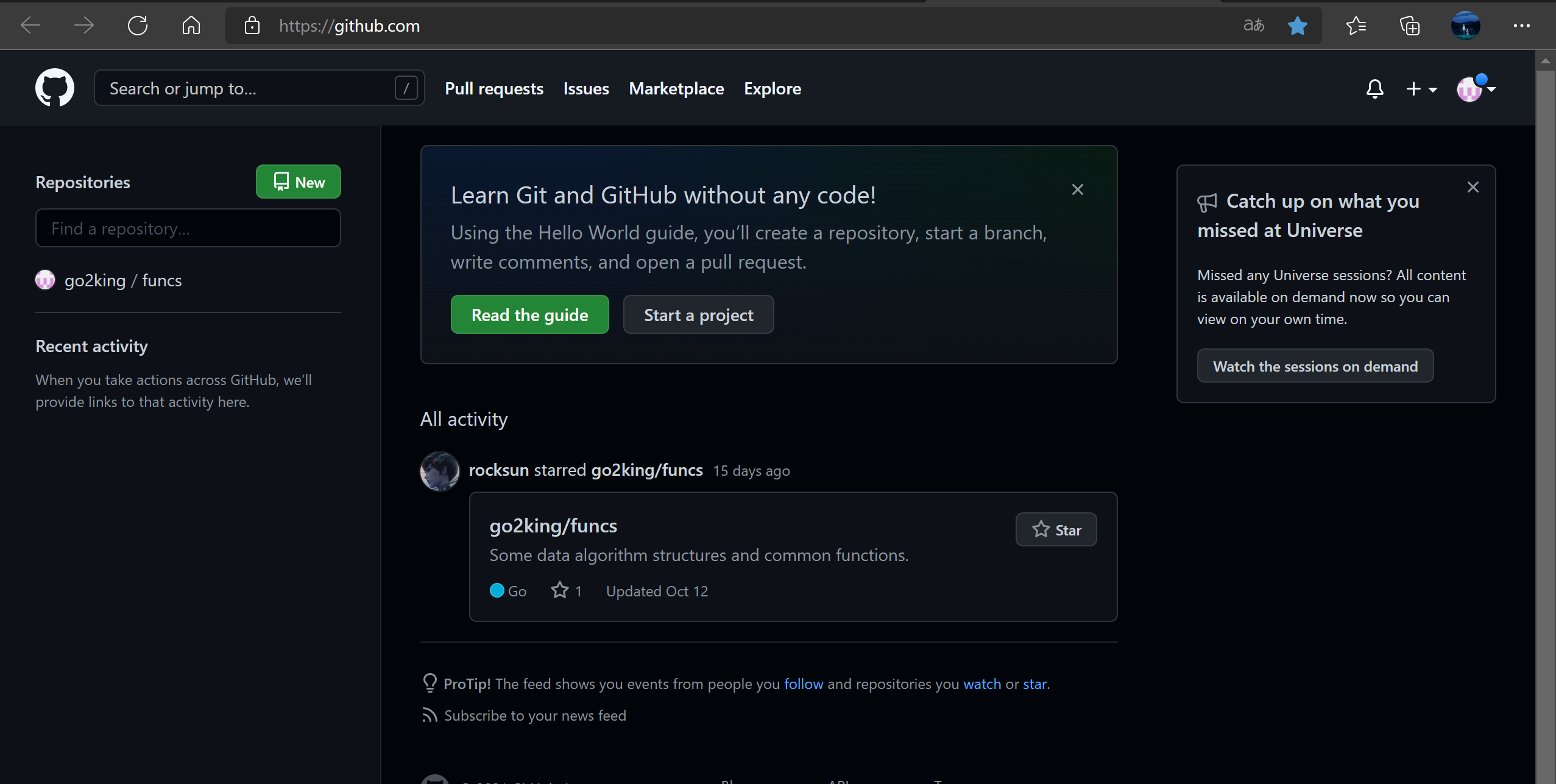Open the watch link in ProTip

(x=982, y=684)
